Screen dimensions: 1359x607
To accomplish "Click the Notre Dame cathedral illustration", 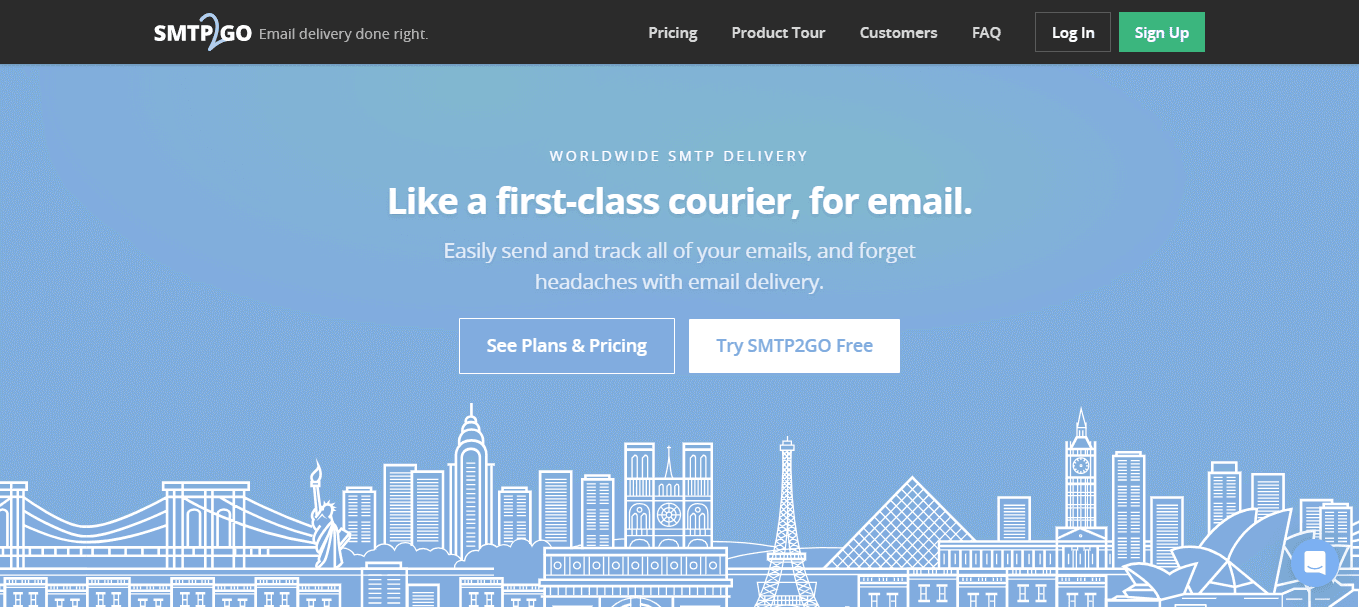I will click(668, 495).
